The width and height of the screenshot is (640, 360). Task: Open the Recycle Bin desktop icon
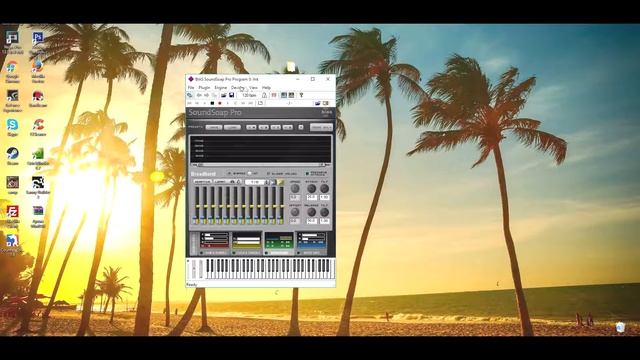[620, 327]
